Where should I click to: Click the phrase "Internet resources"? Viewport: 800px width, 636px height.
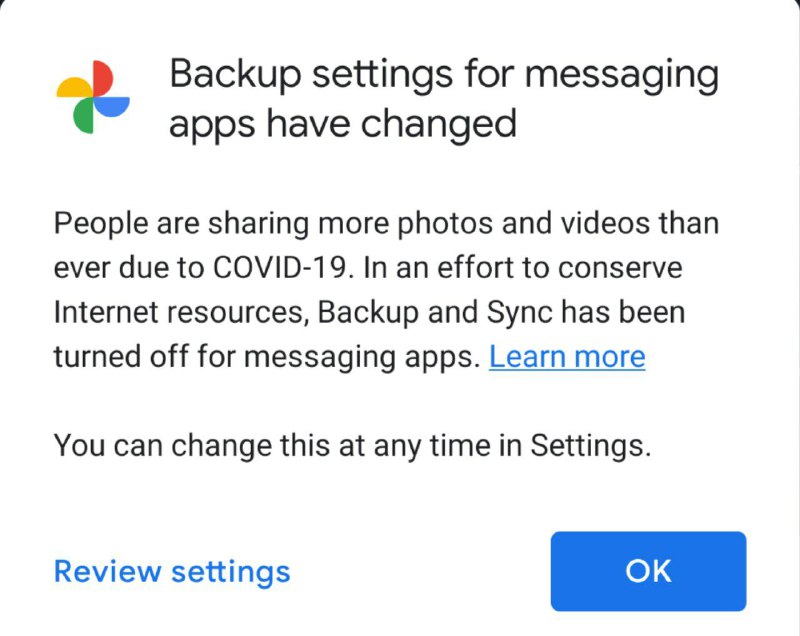pos(178,313)
